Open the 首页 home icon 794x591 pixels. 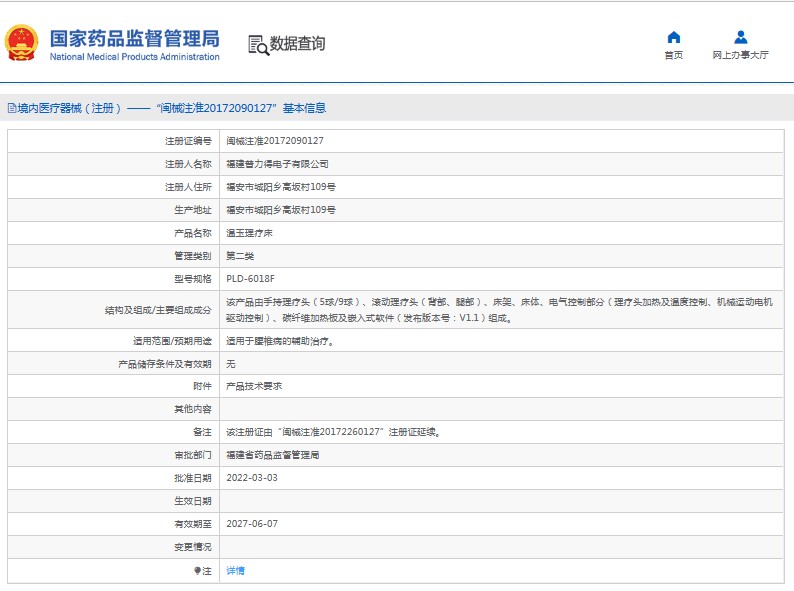click(x=673, y=37)
